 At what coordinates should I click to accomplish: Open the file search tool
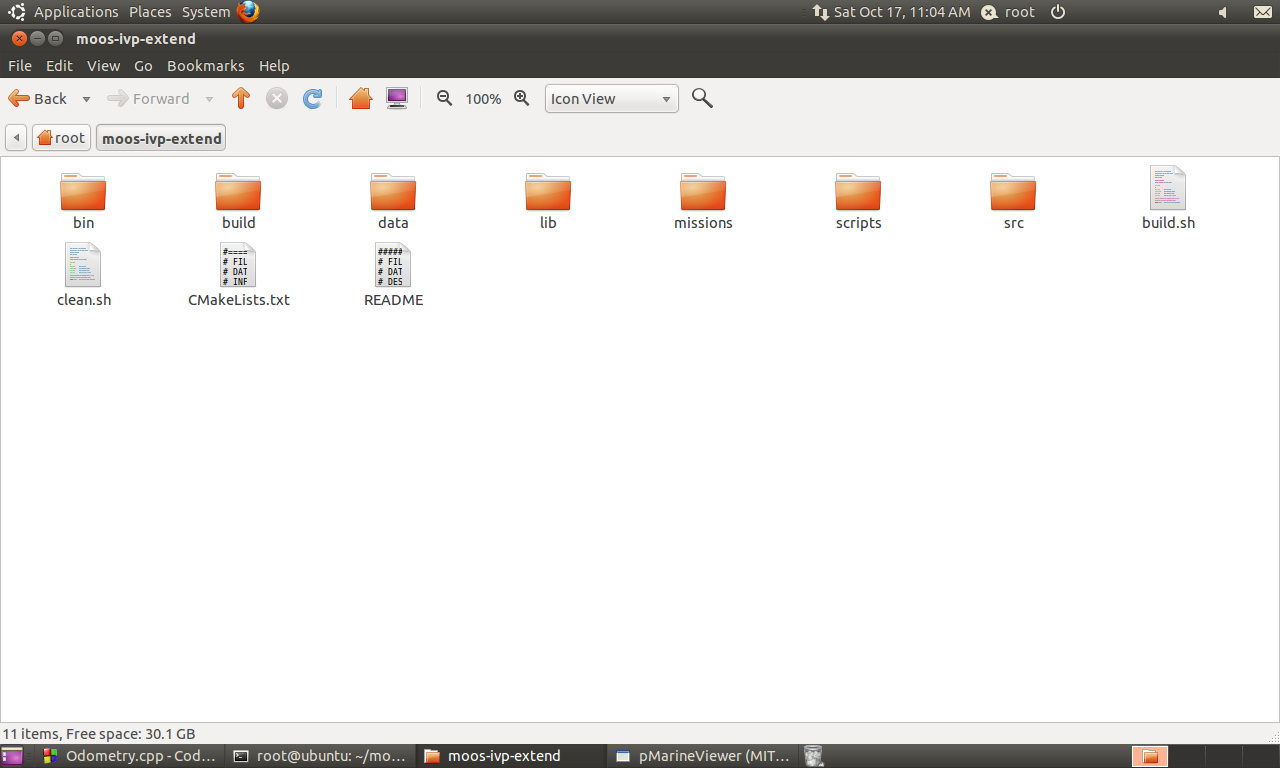(x=702, y=98)
